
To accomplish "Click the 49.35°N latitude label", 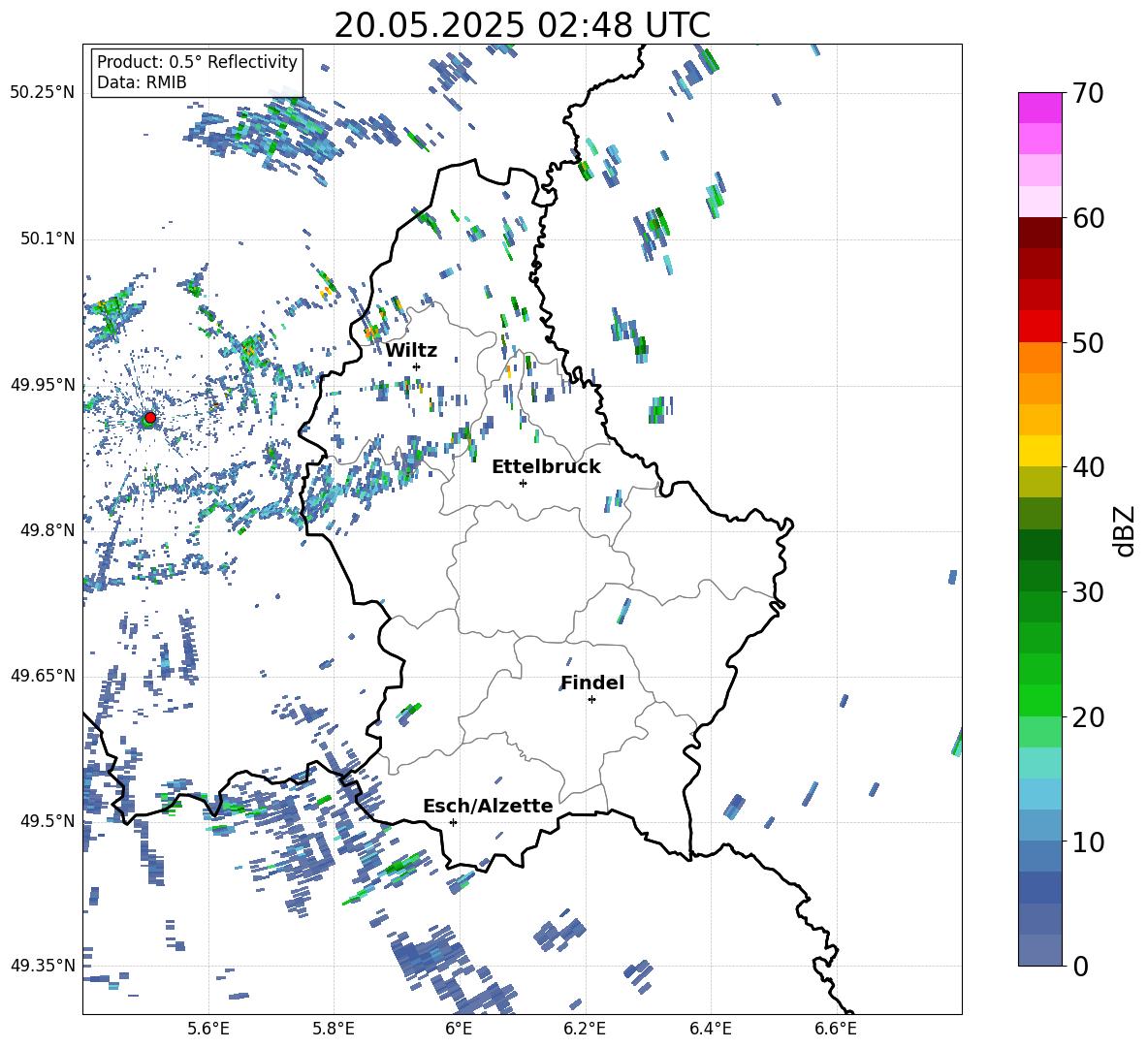I will [x=43, y=966].
